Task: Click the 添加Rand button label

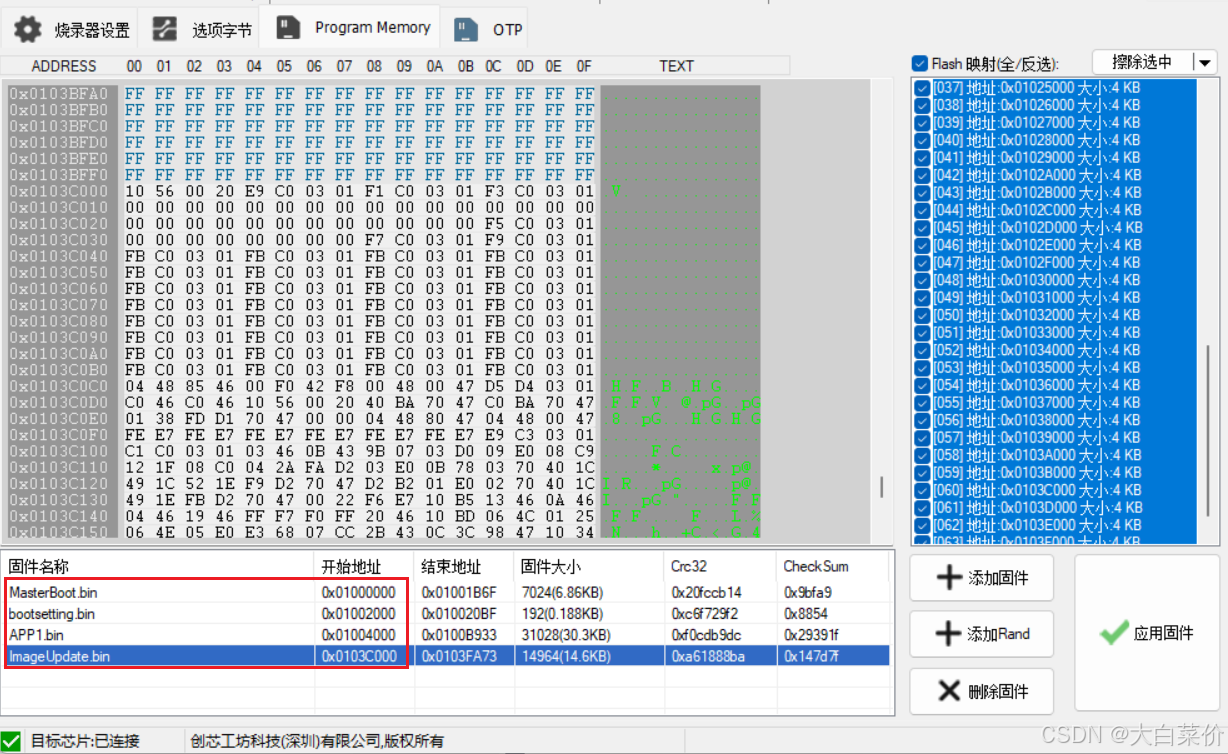Action: pos(999,634)
